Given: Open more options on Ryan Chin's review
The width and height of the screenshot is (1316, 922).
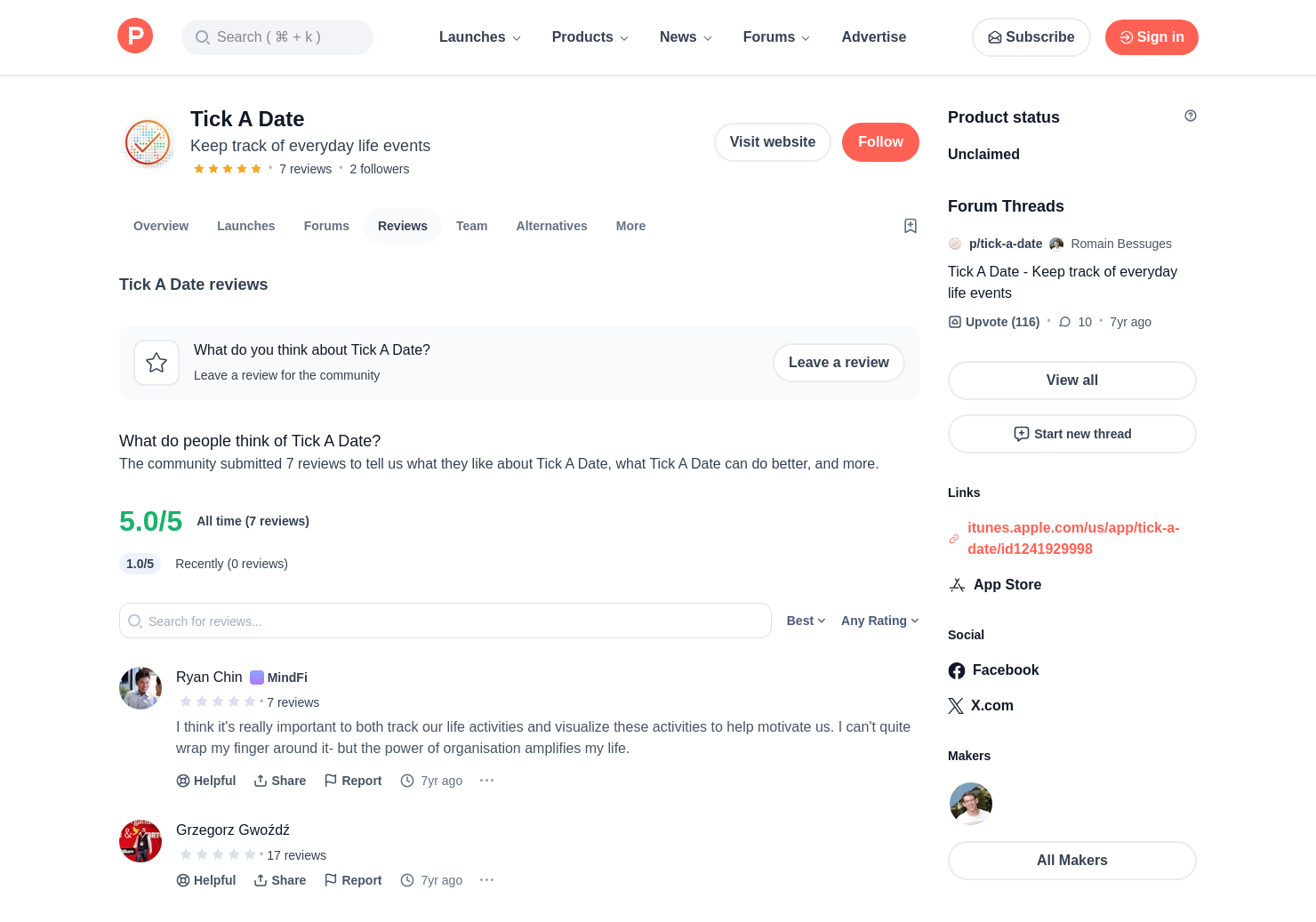Looking at the screenshot, I should (x=486, y=781).
